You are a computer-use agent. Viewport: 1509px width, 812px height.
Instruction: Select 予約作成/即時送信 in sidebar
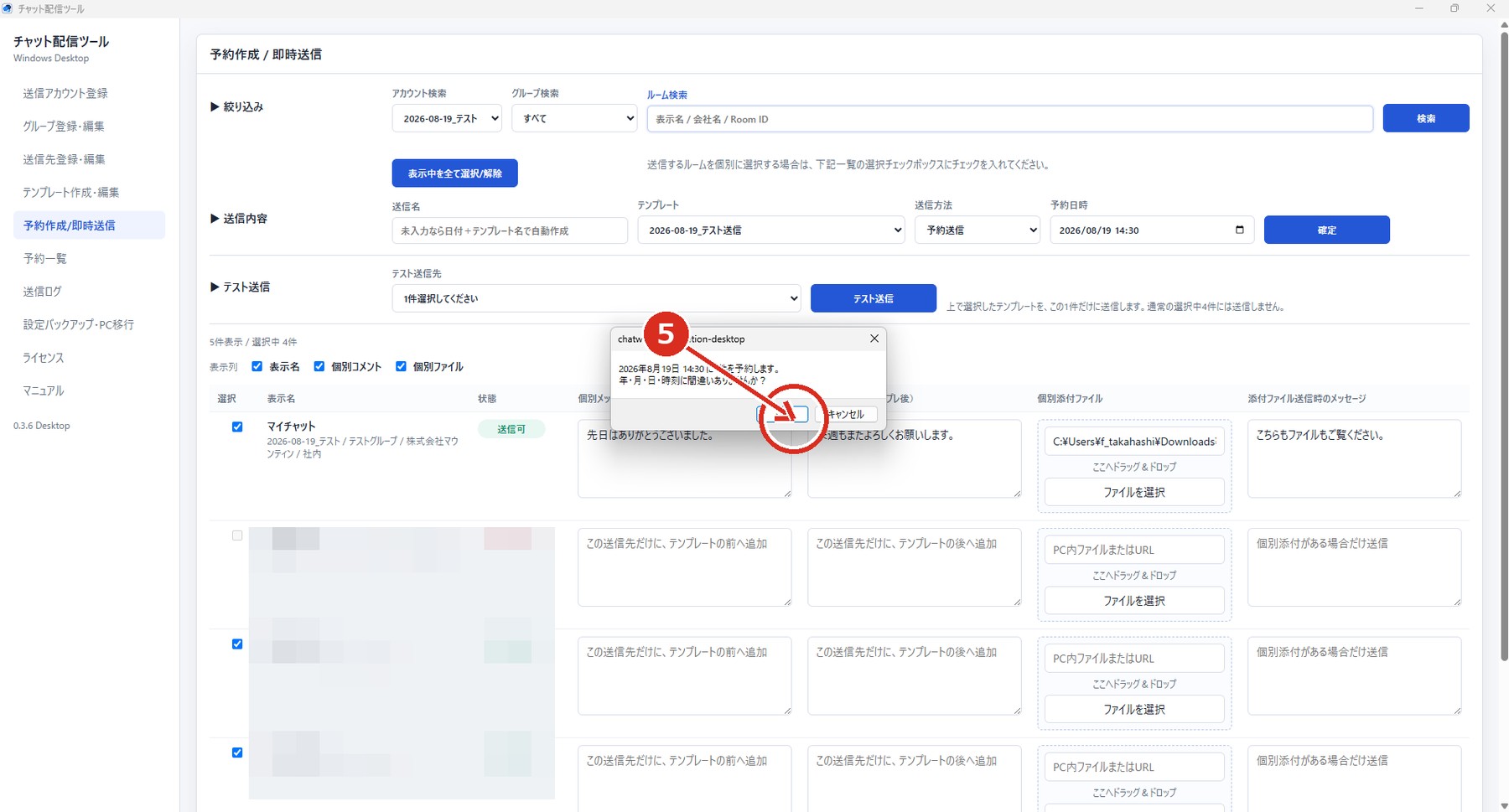[x=89, y=225]
